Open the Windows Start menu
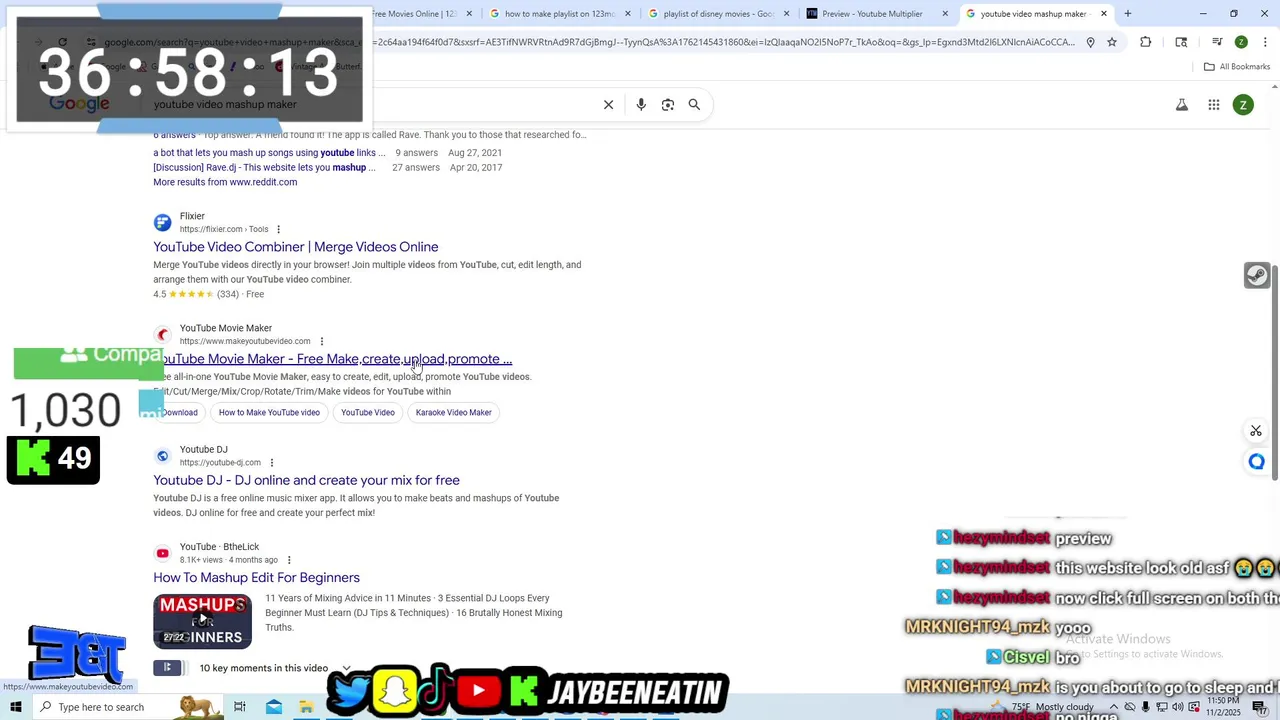This screenshot has height=720, width=1280. pos(15,707)
